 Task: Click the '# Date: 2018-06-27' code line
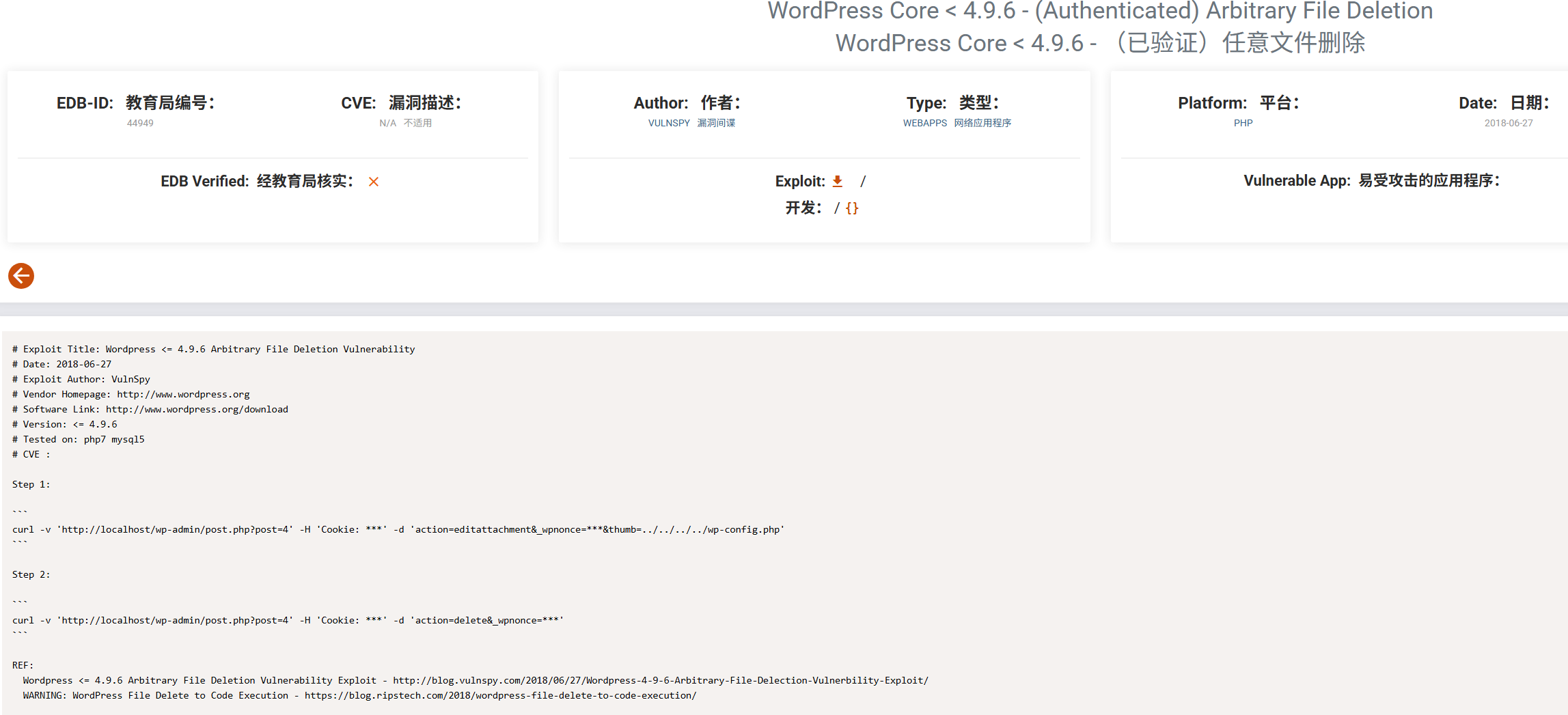[x=61, y=364]
